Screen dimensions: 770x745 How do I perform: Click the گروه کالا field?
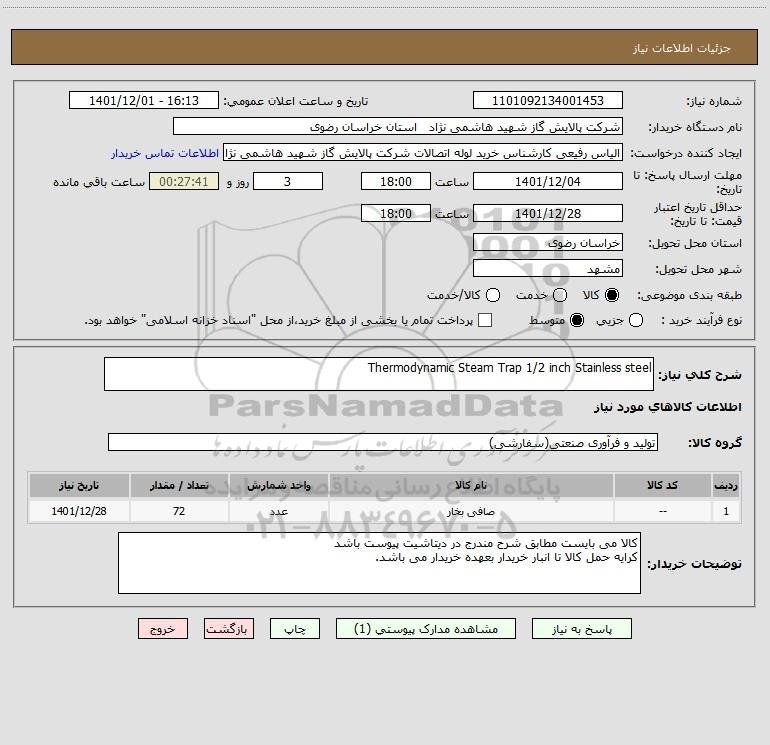383,442
